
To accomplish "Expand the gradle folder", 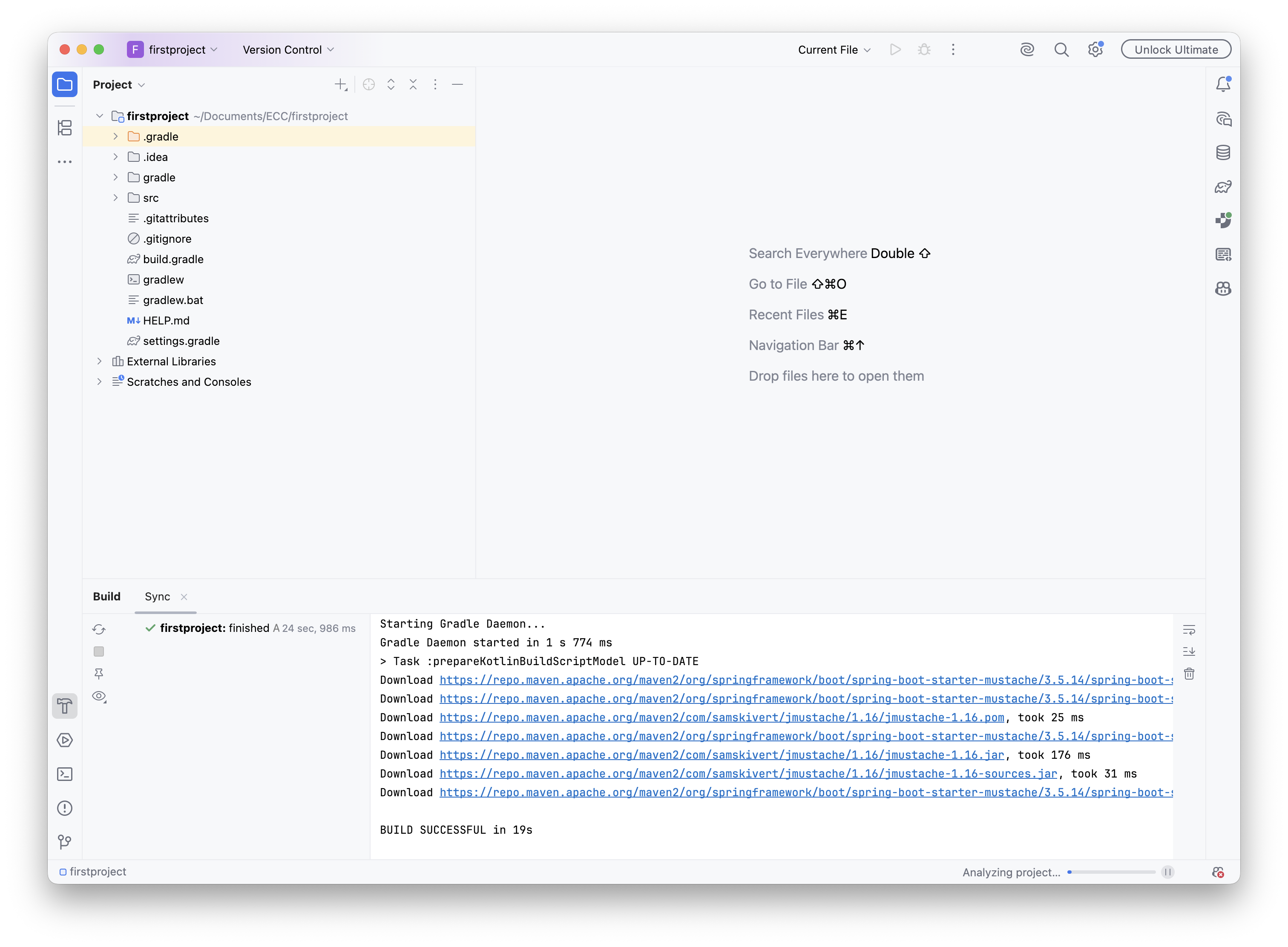I will [115, 178].
